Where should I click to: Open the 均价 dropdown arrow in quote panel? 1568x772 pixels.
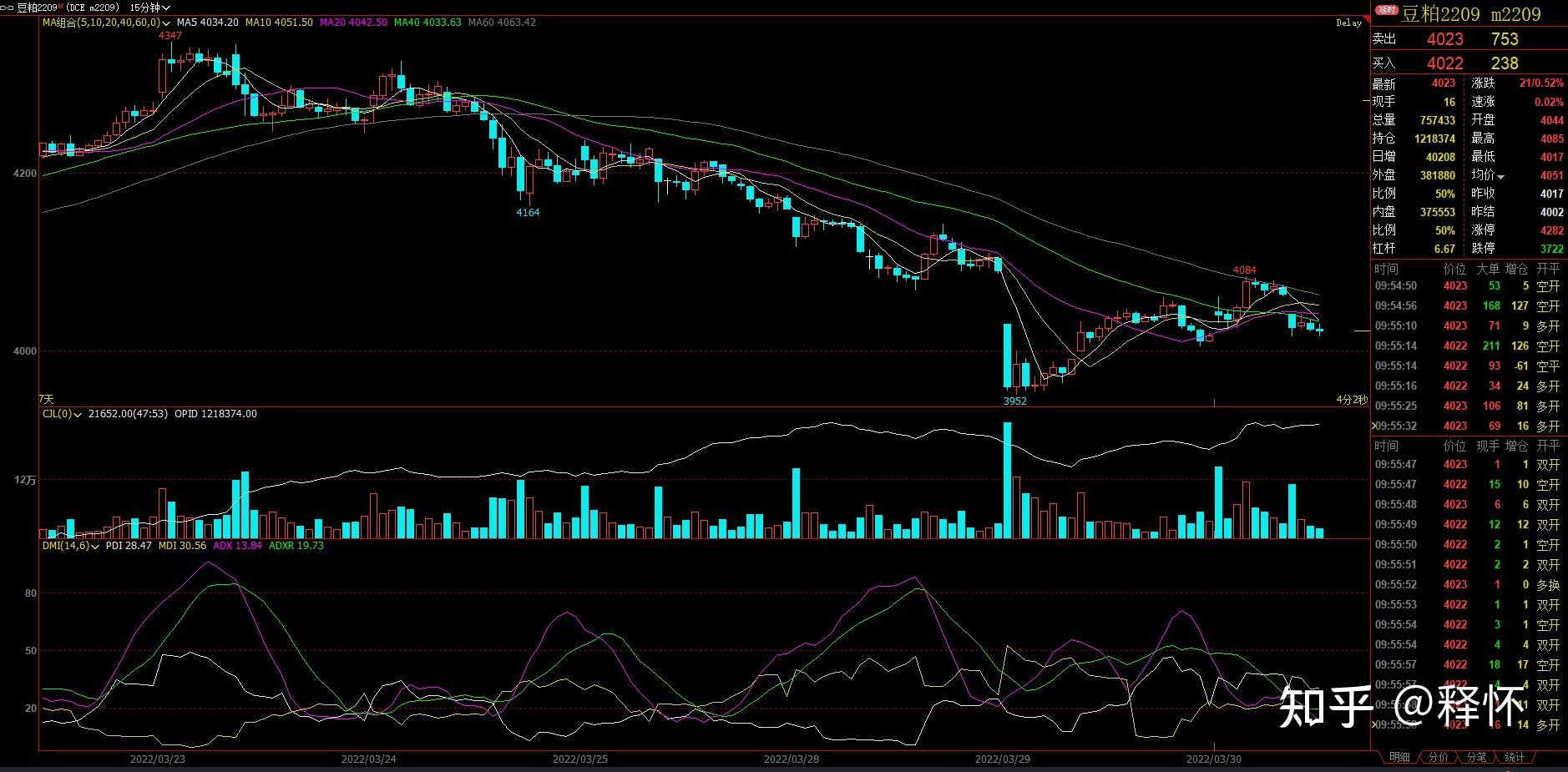click(1500, 176)
